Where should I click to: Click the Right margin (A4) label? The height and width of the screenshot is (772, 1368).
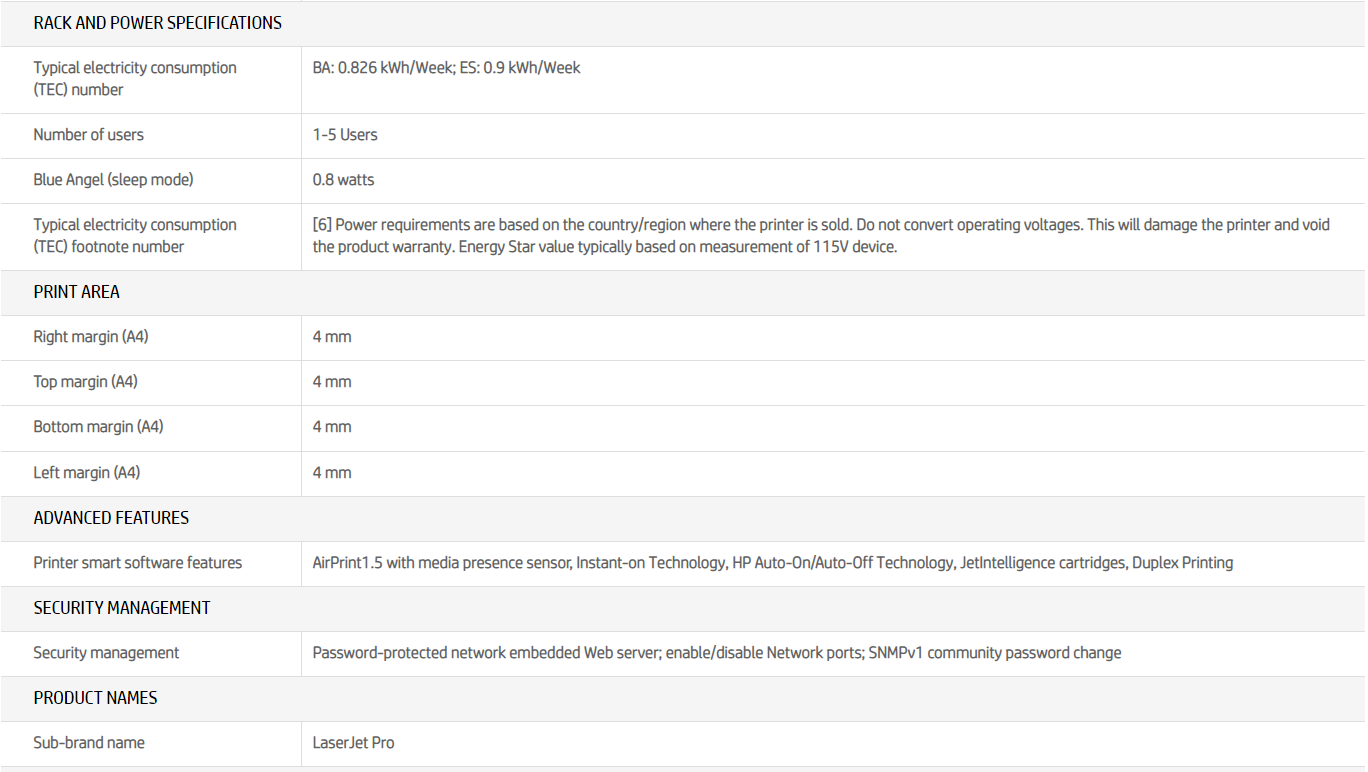90,337
